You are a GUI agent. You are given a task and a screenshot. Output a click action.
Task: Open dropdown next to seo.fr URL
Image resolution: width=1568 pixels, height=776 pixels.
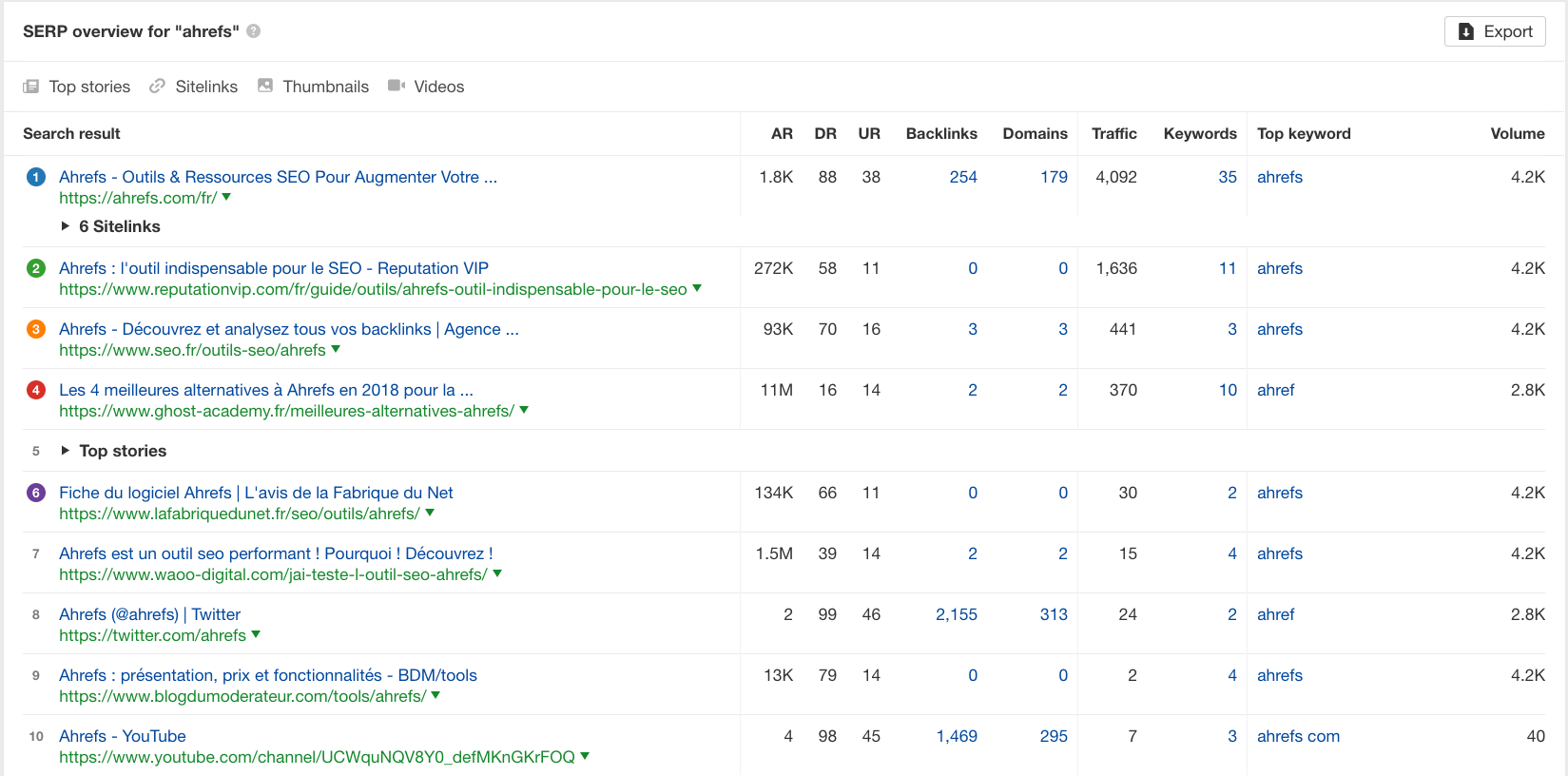pyautogui.click(x=336, y=349)
